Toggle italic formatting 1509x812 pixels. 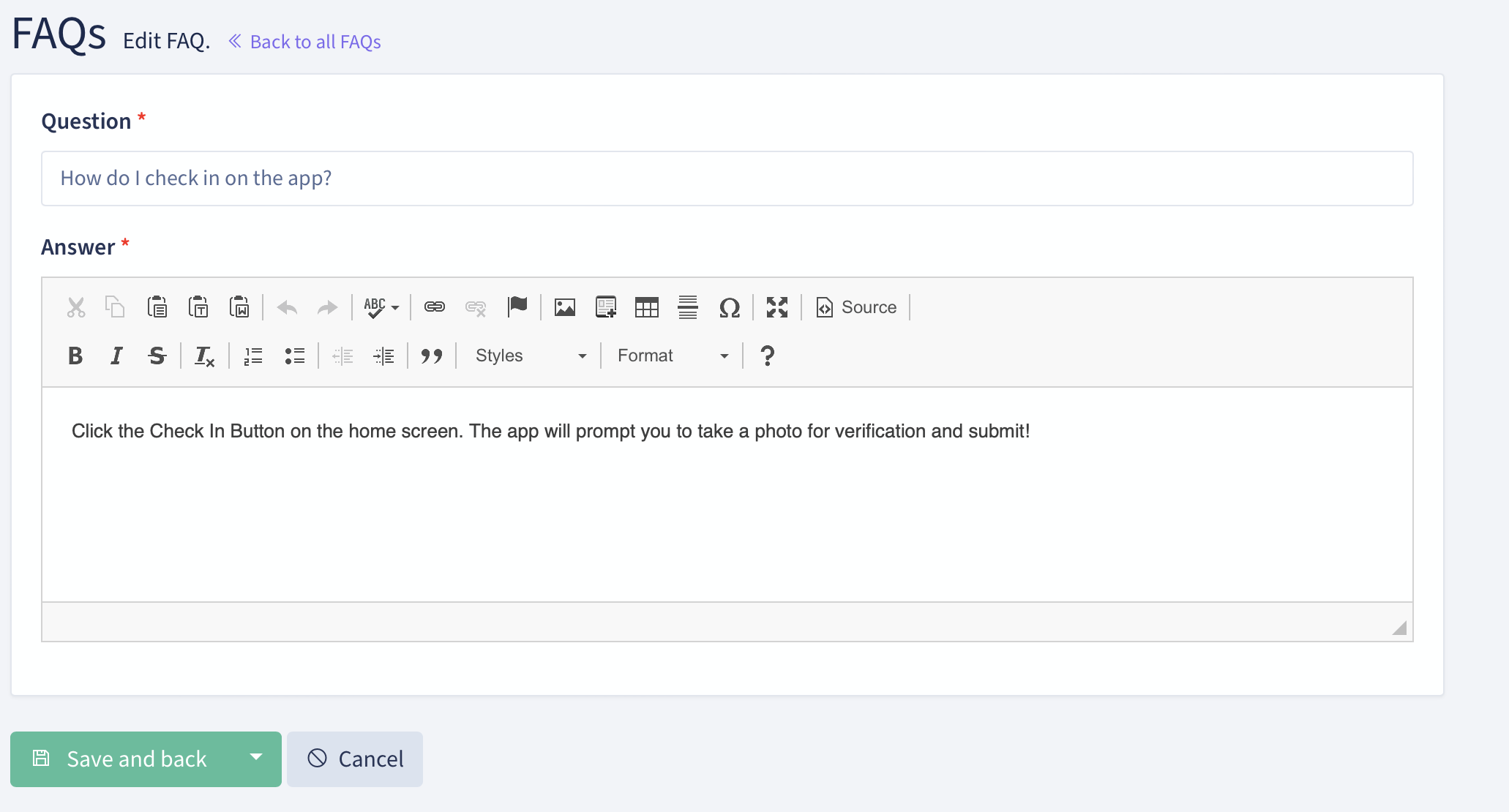(116, 356)
